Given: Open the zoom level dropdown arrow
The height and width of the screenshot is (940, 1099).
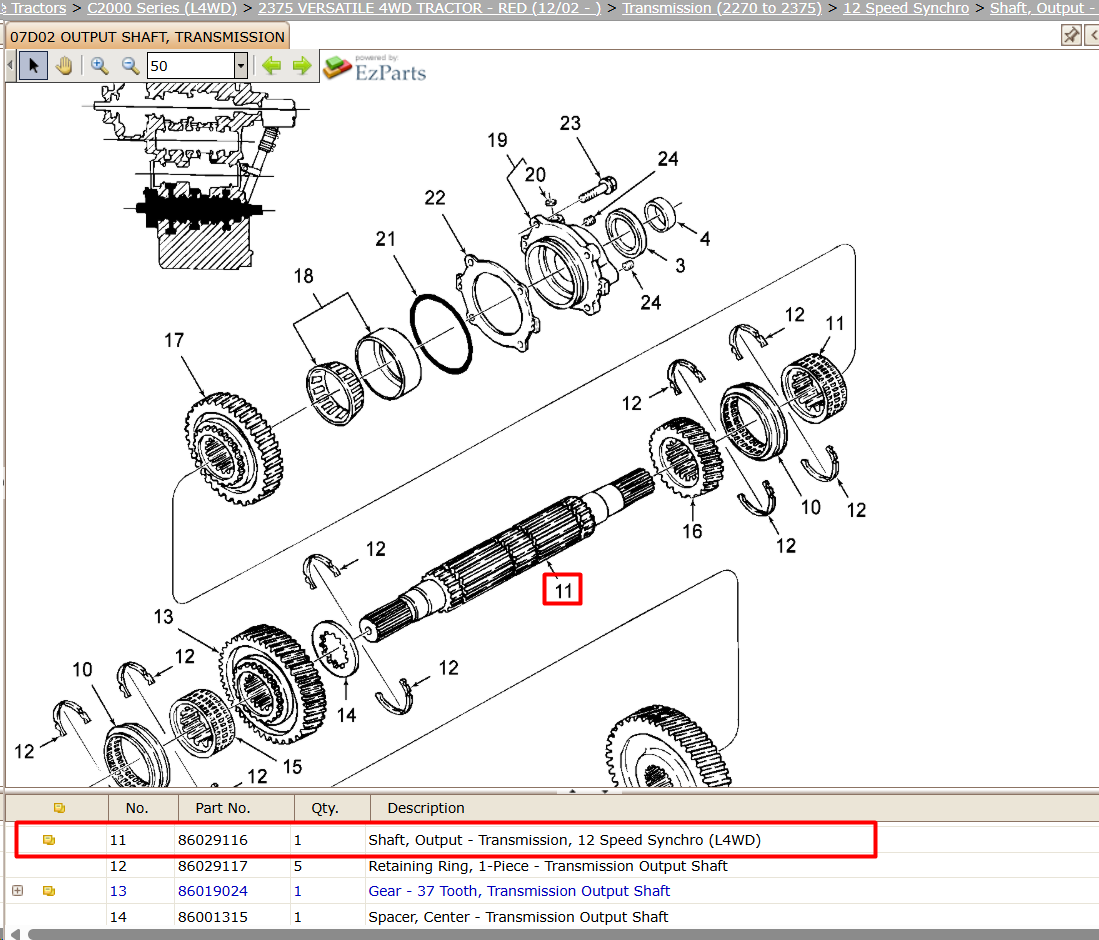Looking at the screenshot, I should 241,66.
